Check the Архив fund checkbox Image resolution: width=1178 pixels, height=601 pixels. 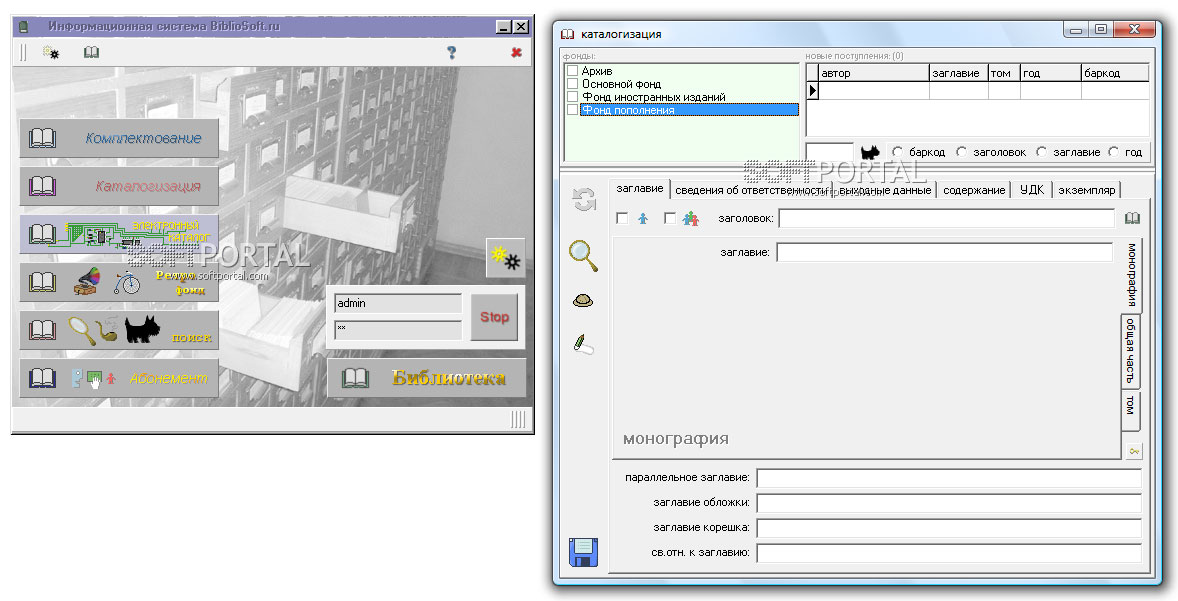572,71
